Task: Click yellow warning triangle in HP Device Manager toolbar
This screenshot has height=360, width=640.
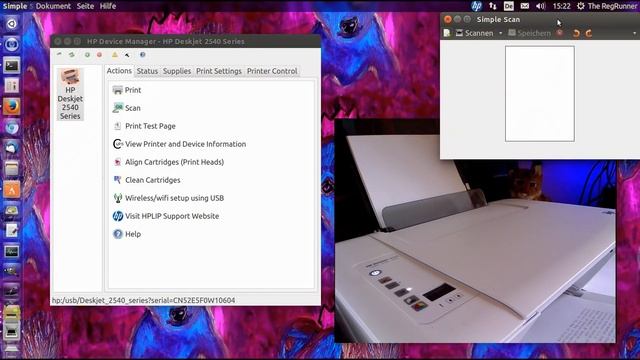Action: click(115, 54)
